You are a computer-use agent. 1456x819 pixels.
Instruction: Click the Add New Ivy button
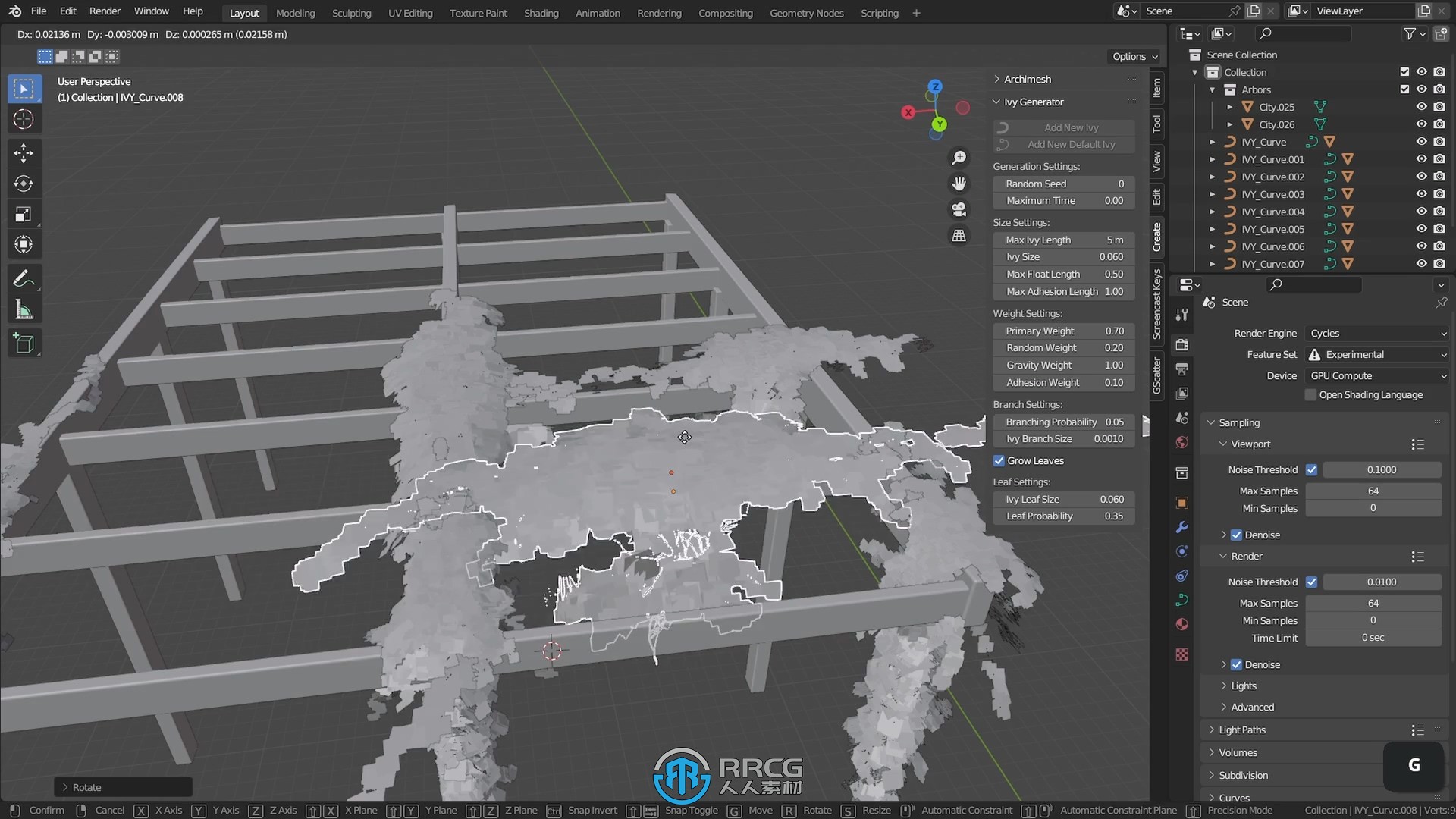click(1071, 126)
